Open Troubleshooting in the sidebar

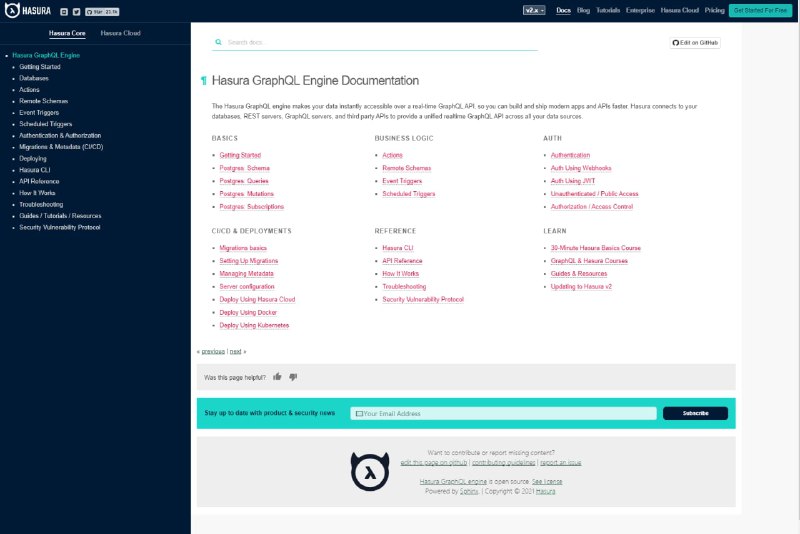(x=41, y=205)
